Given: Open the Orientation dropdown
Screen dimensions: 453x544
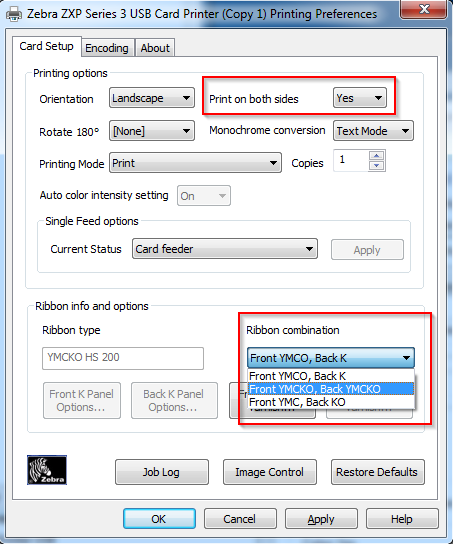Looking at the screenshot, I should click(x=152, y=98).
